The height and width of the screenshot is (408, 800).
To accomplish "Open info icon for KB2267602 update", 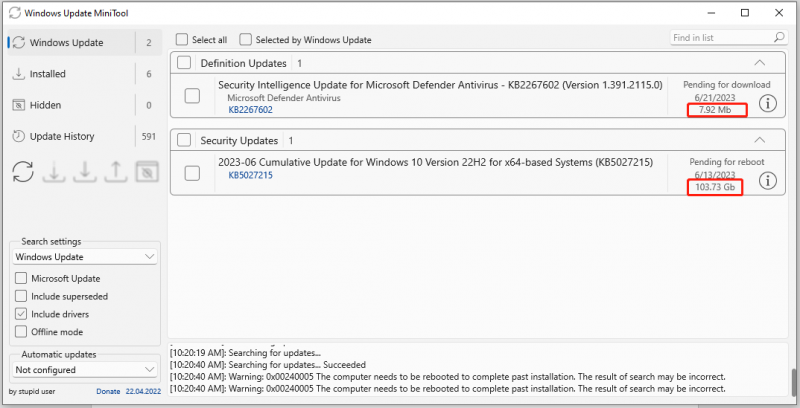I will coord(768,104).
